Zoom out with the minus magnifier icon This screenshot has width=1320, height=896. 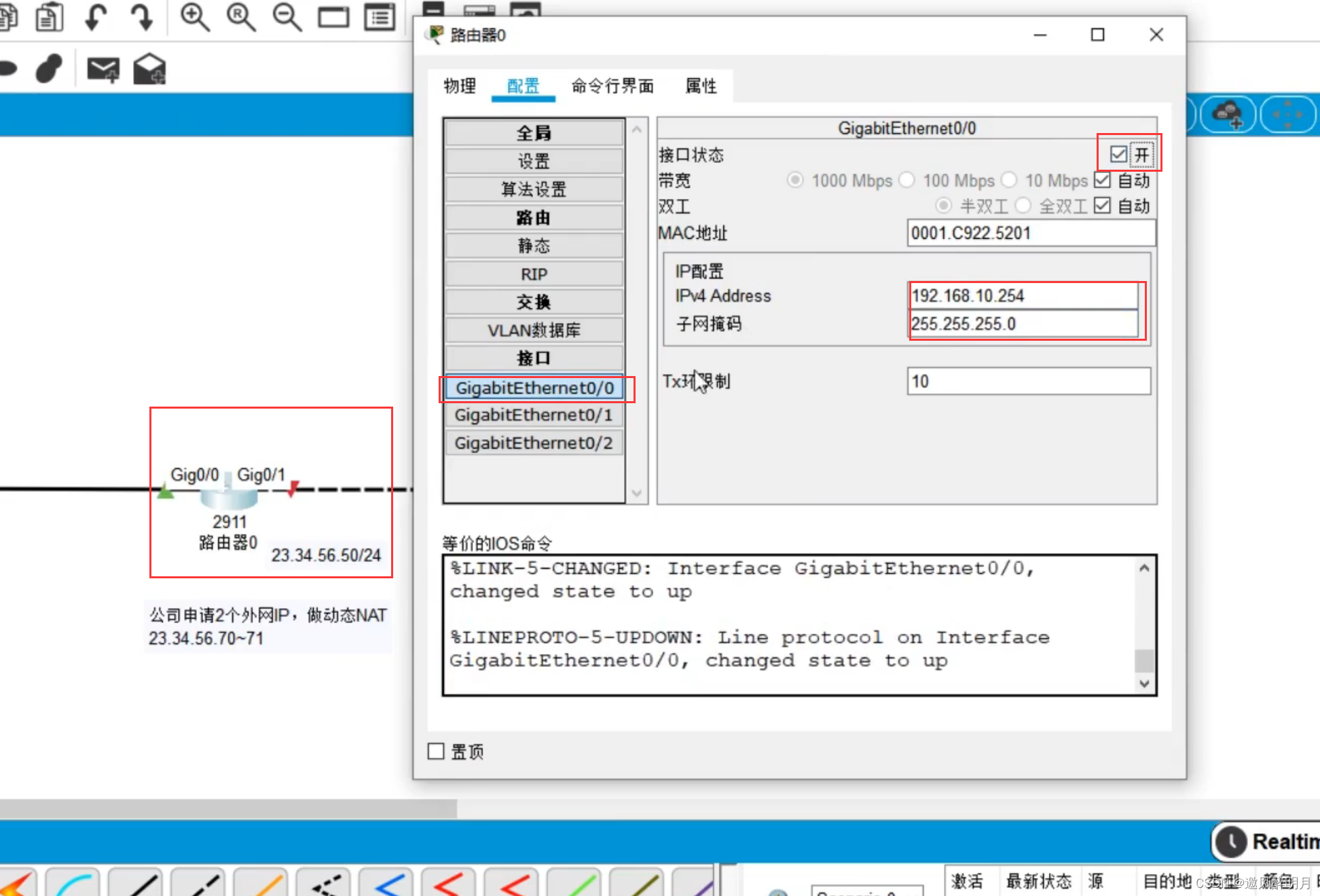[287, 17]
